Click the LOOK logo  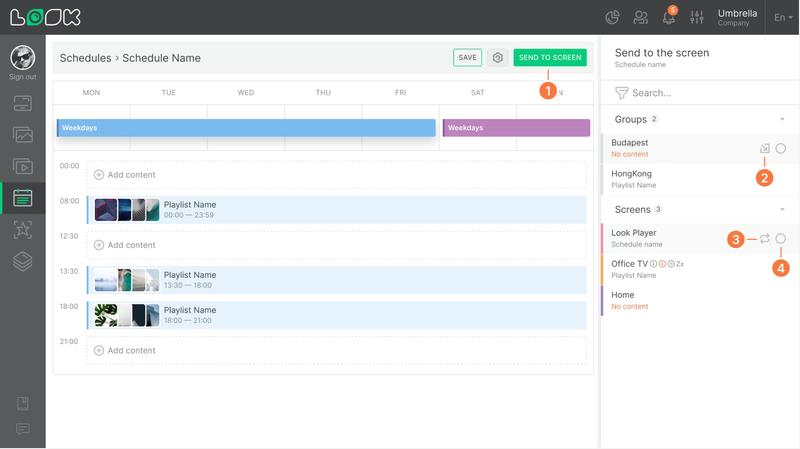click(x=45, y=17)
